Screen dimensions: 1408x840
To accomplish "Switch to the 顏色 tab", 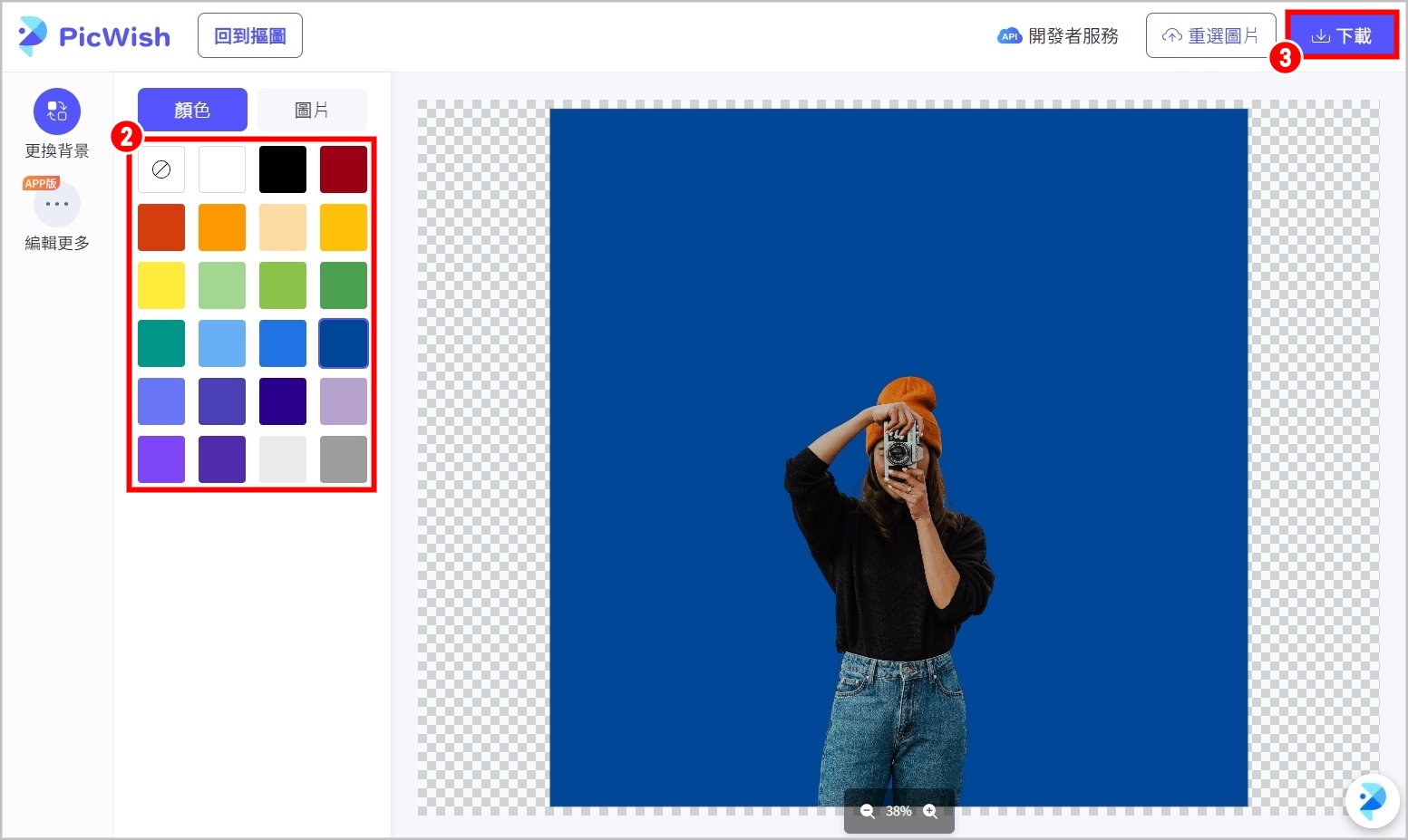I will pos(192,110).
